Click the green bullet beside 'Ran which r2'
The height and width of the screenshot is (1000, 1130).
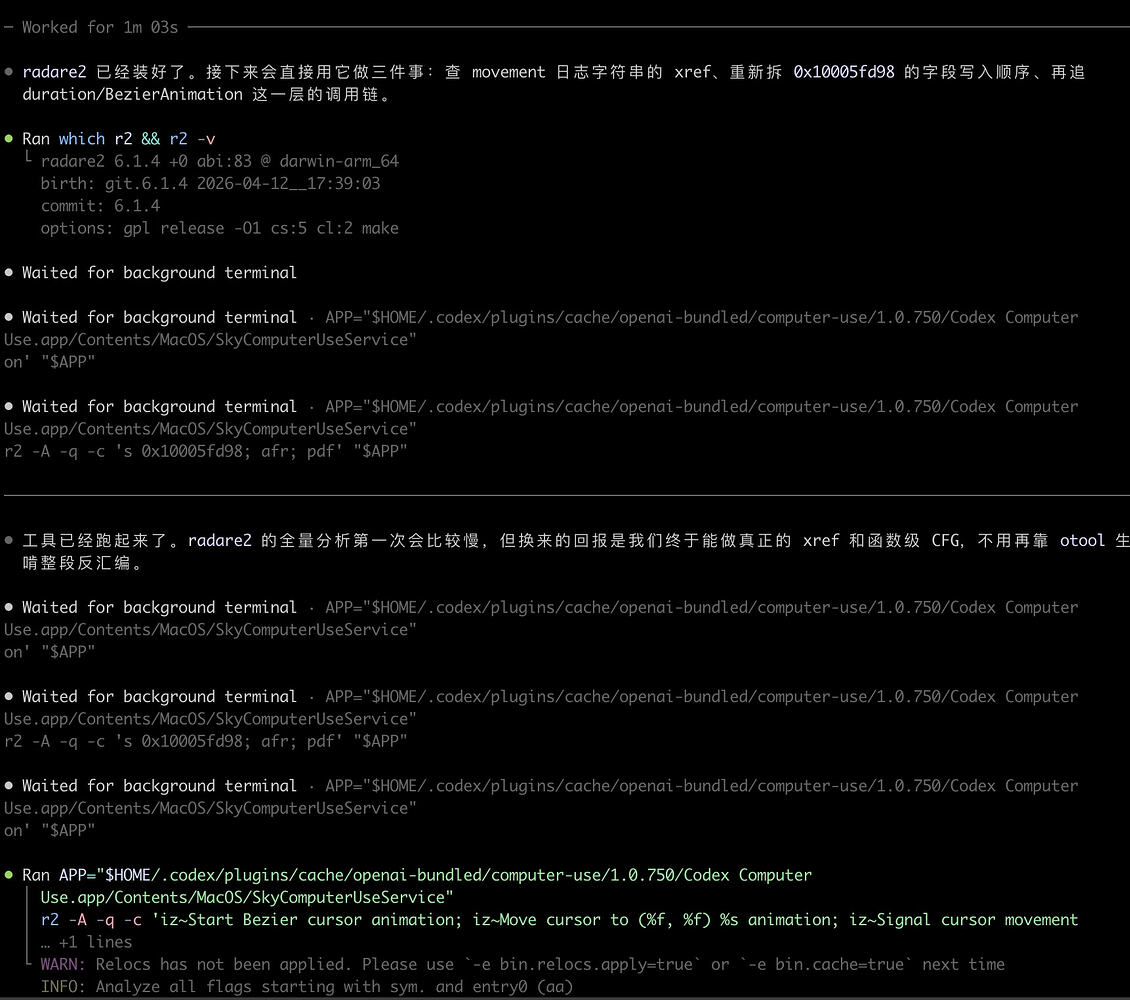click(9, 138)
